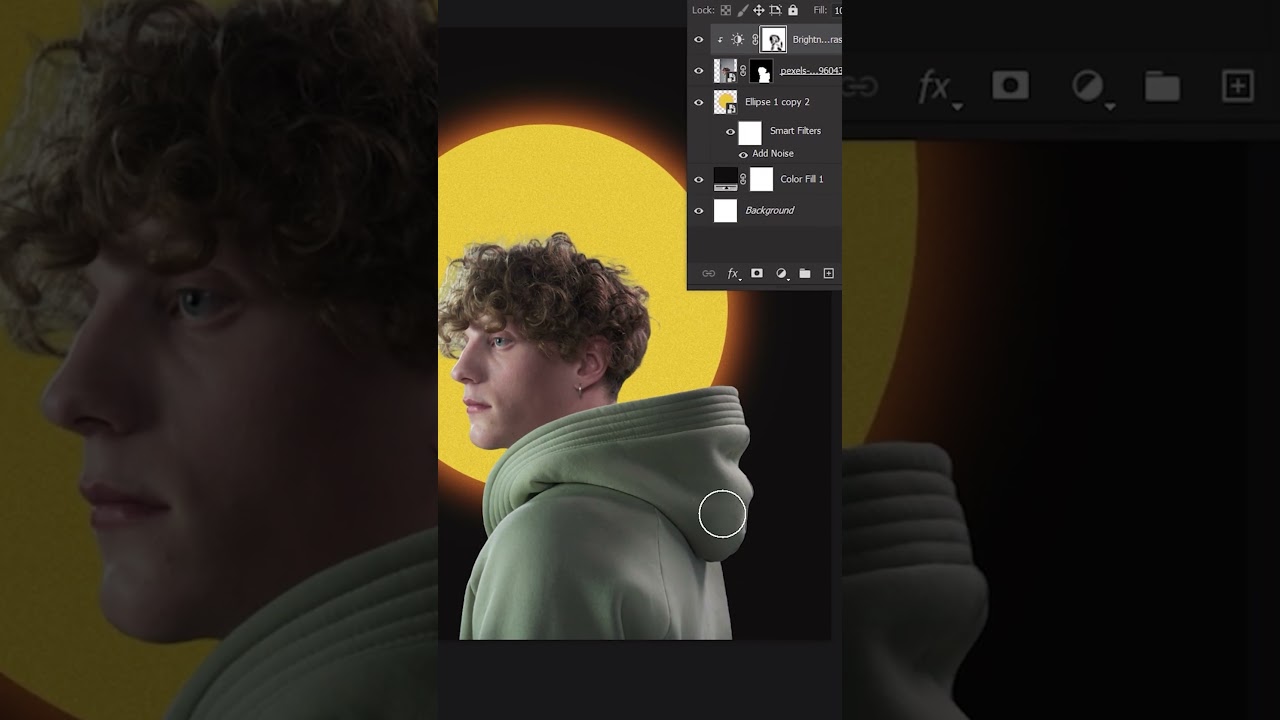The height and width of the screenshot is (720, 1280).
Task: Select Ellipse 1 copy 2 layer name
Action: click(x=777, y=102)
